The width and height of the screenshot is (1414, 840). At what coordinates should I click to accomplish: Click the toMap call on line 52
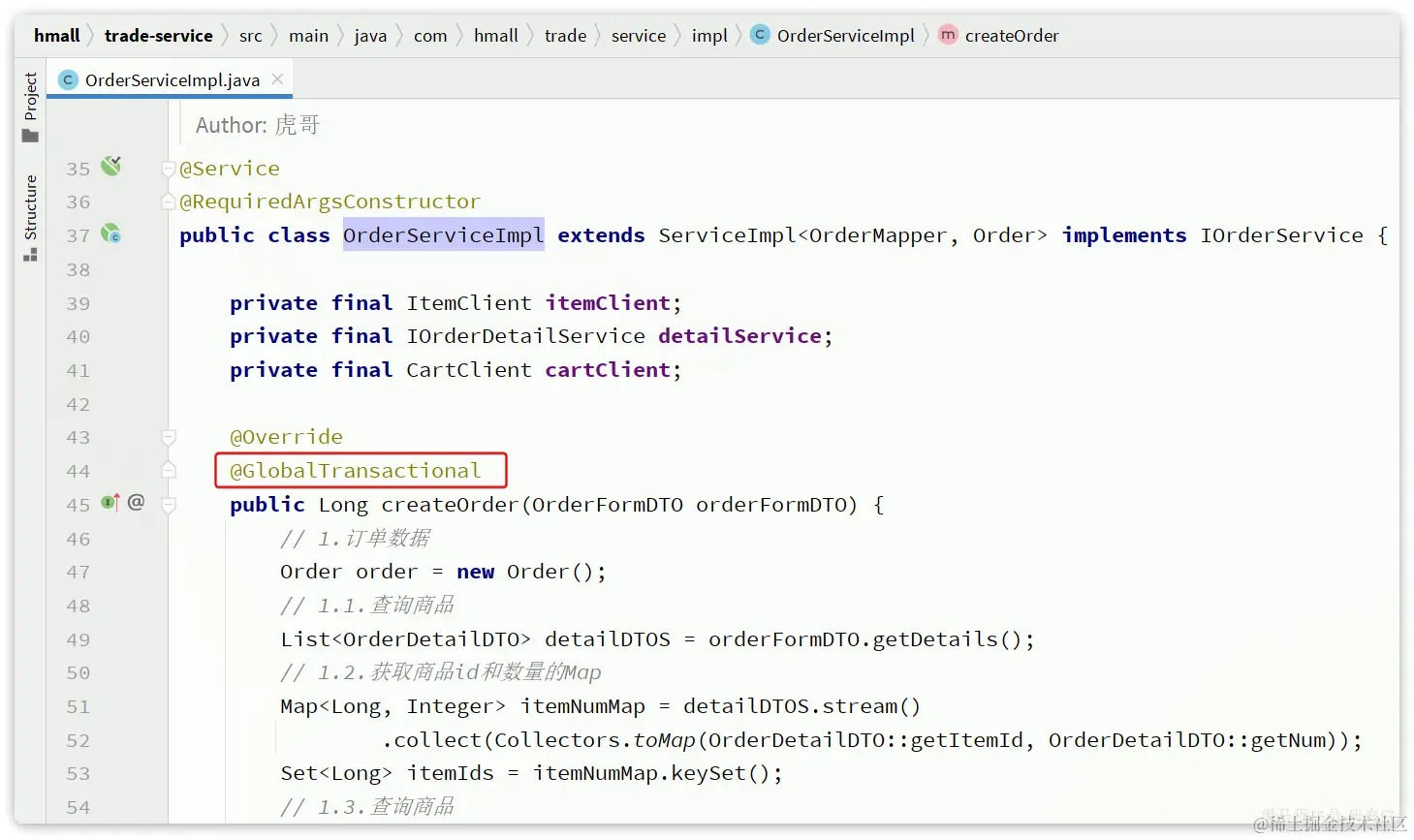click(x=664, y=740)
